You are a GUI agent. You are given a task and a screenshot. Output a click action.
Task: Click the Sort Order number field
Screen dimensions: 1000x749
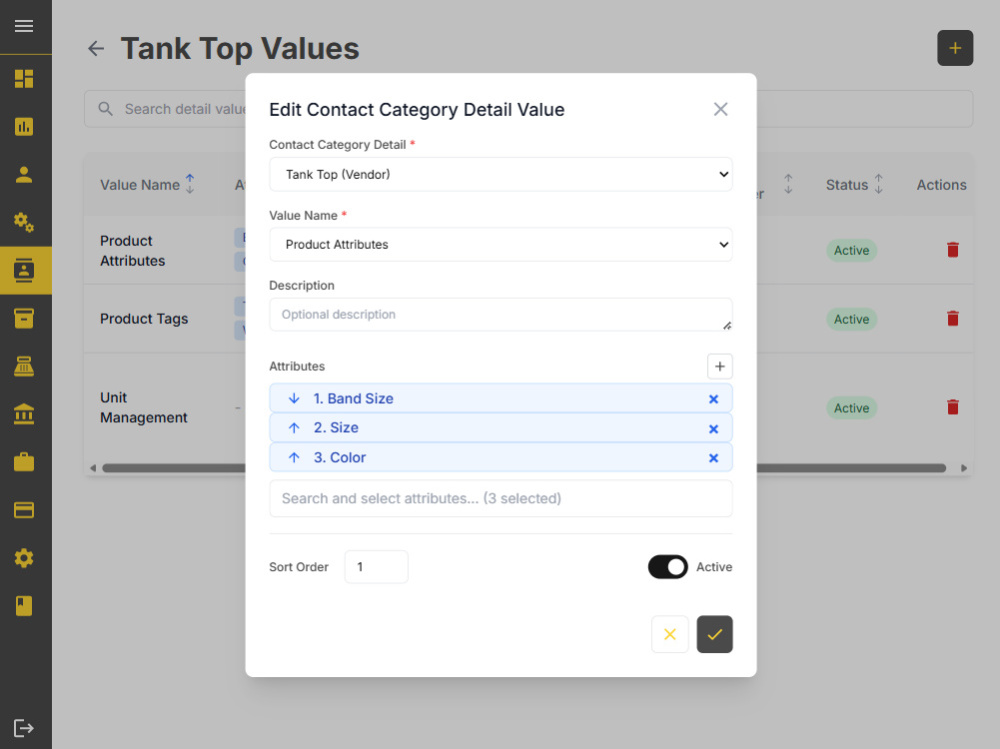[x=376, y=567]
